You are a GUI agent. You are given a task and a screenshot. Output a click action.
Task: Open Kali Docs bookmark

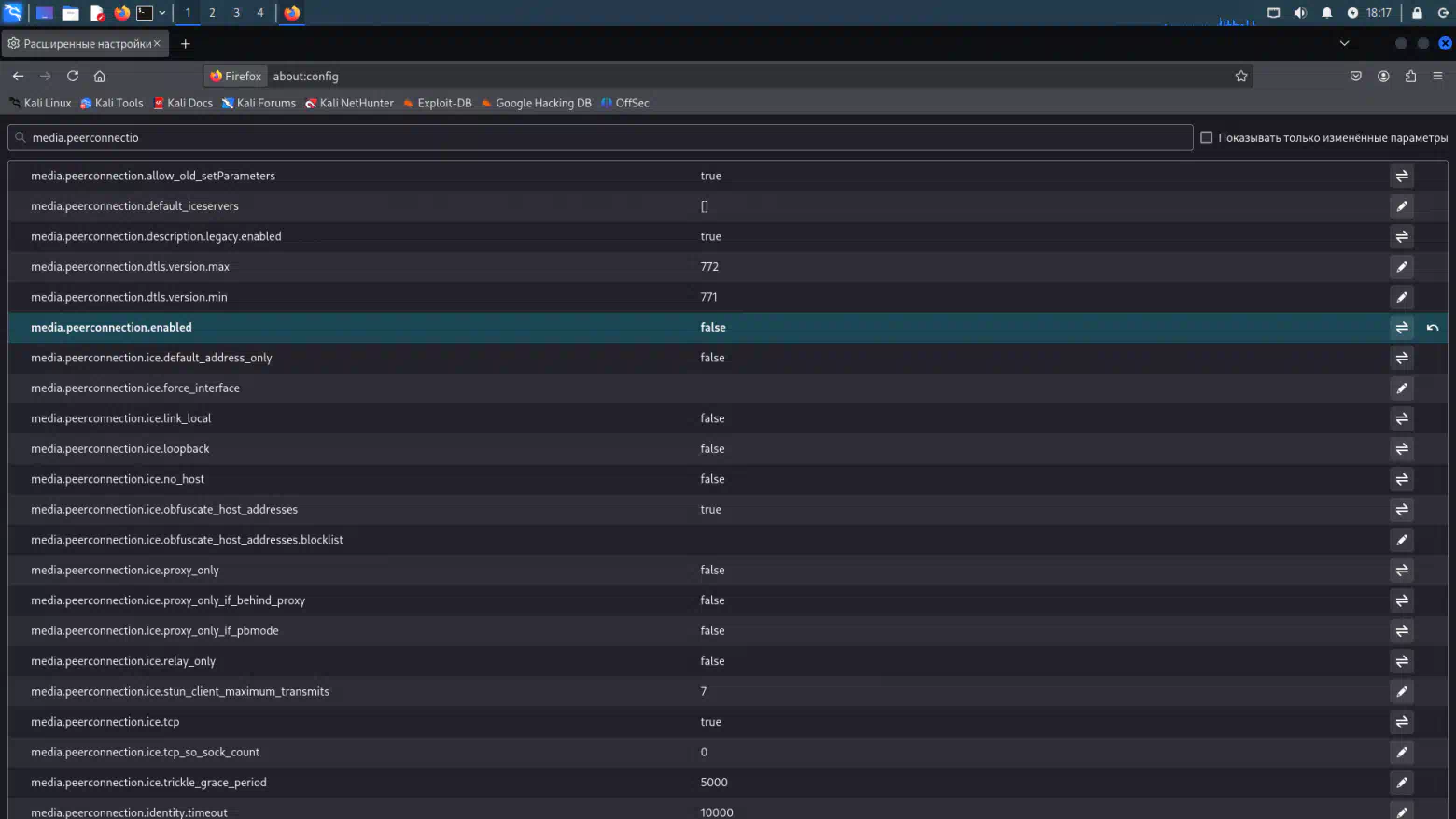pos(183,103)
